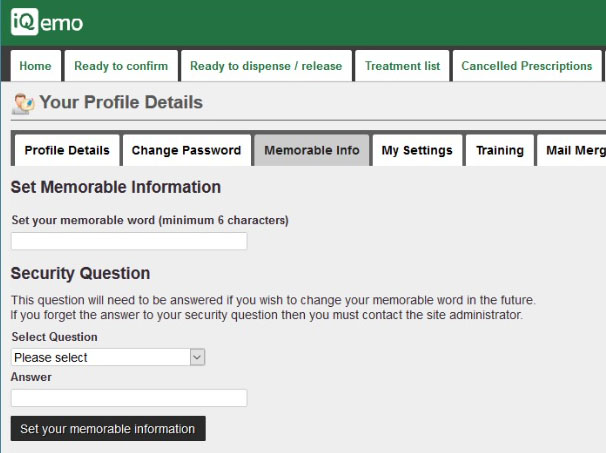Switch to the Change Password tab

point(186,150)
